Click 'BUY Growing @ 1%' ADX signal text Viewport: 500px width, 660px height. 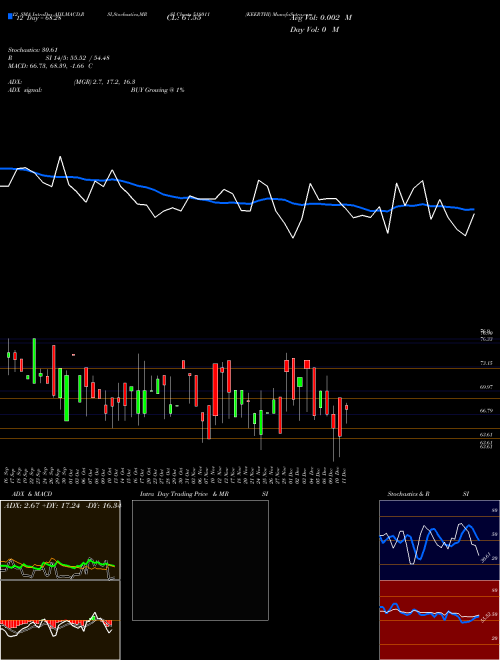(x=157, y=90)
